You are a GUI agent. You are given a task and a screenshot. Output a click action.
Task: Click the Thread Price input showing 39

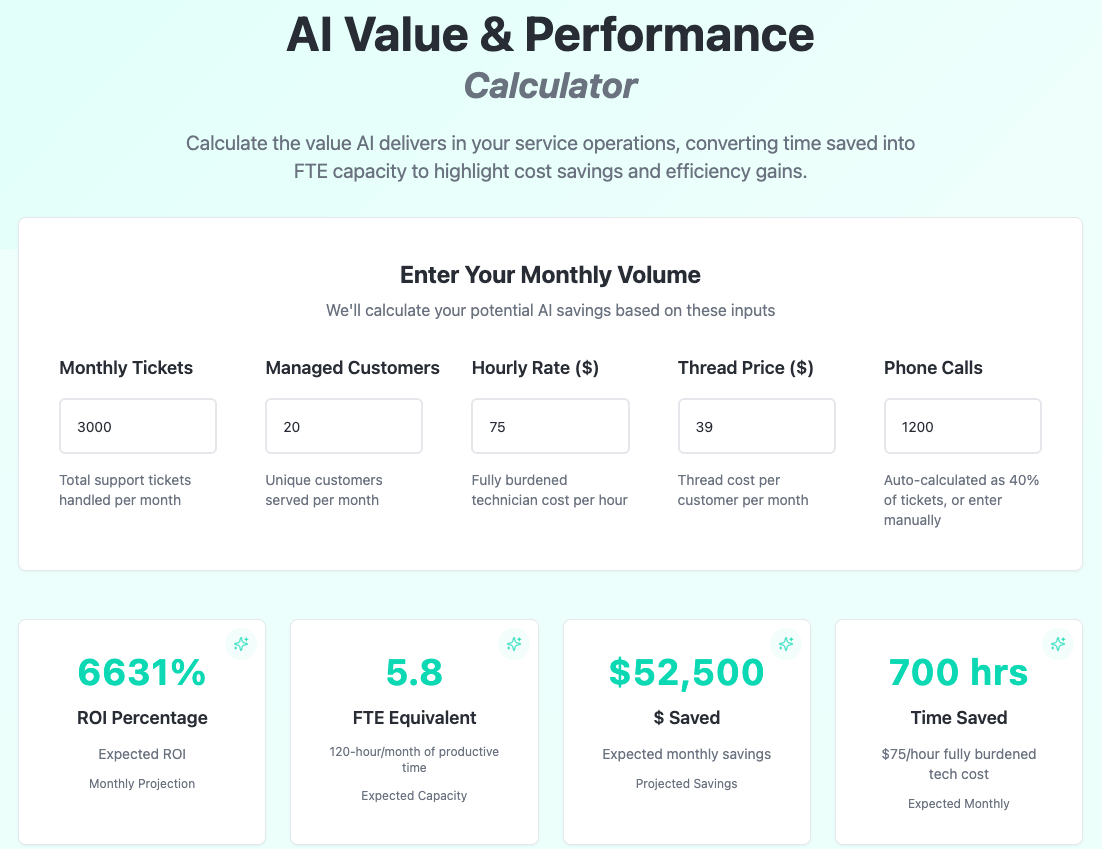(x=756, y=426)
